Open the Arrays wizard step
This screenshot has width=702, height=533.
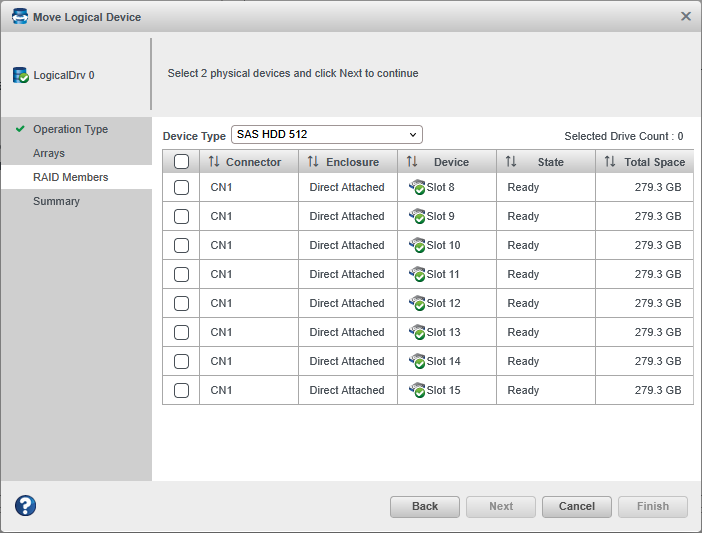(49, 153)
